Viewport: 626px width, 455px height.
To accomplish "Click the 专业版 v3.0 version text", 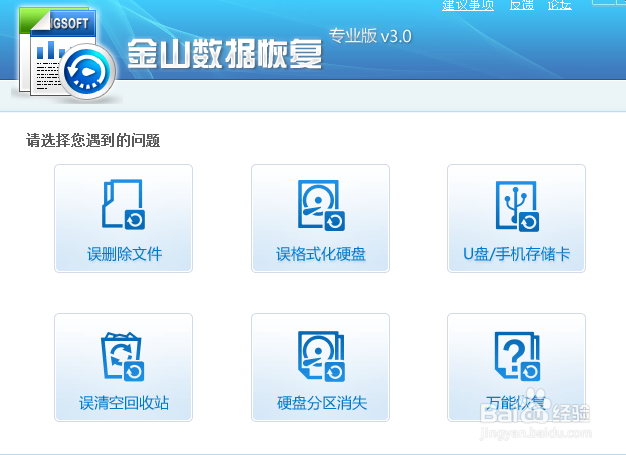I will [370, 36].
